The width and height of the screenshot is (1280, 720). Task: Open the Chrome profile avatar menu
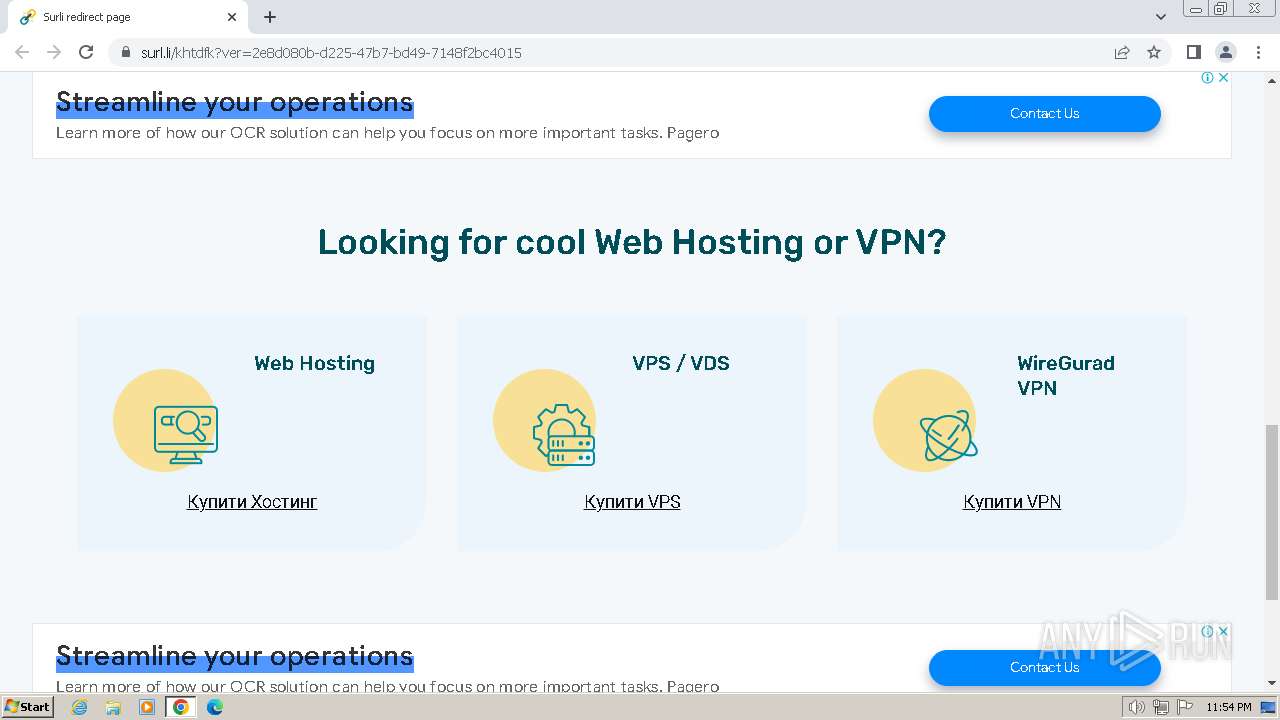click(x=1226, y=52)
